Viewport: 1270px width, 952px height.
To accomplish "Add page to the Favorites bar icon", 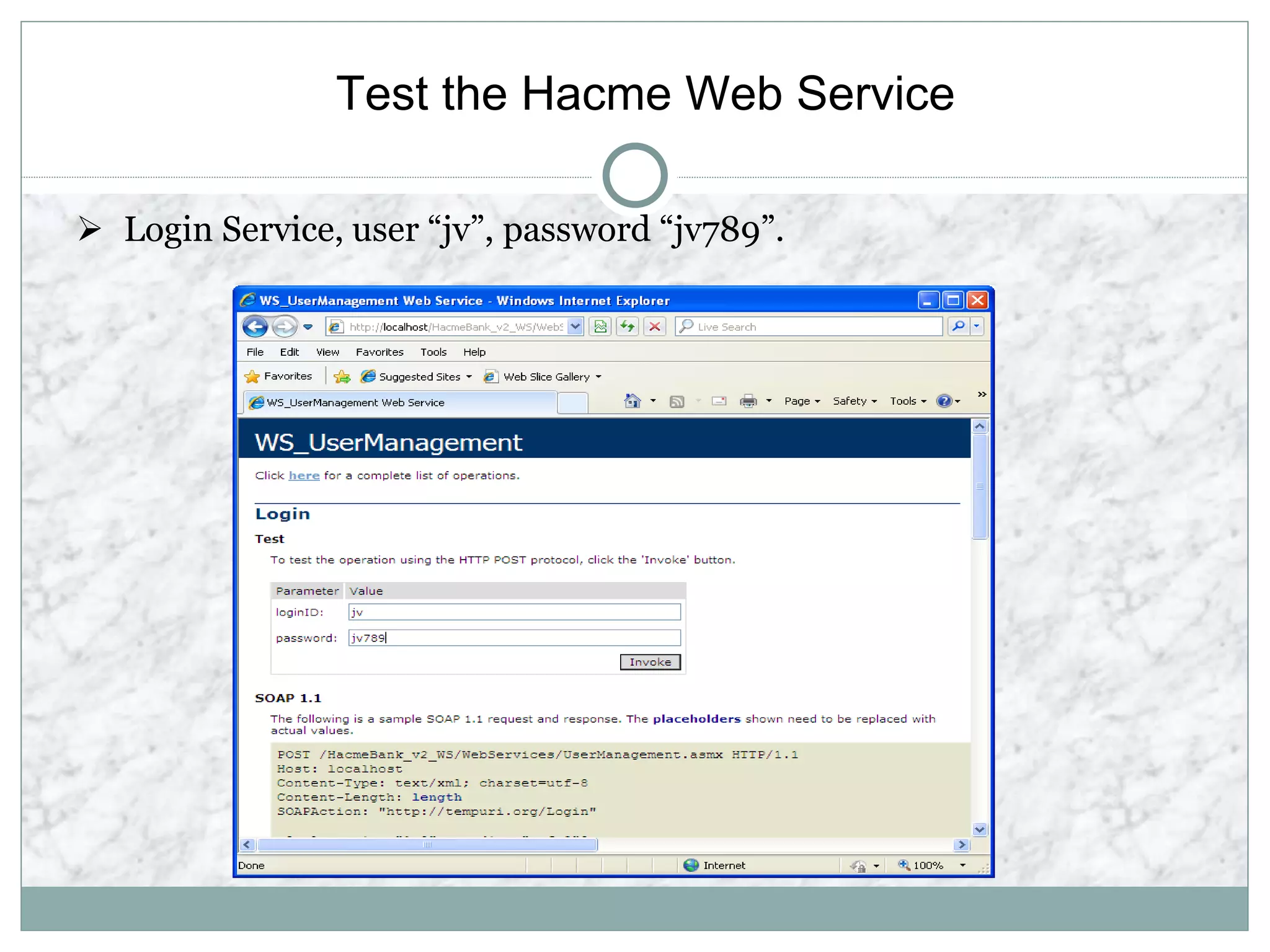I will pos(342,377).
